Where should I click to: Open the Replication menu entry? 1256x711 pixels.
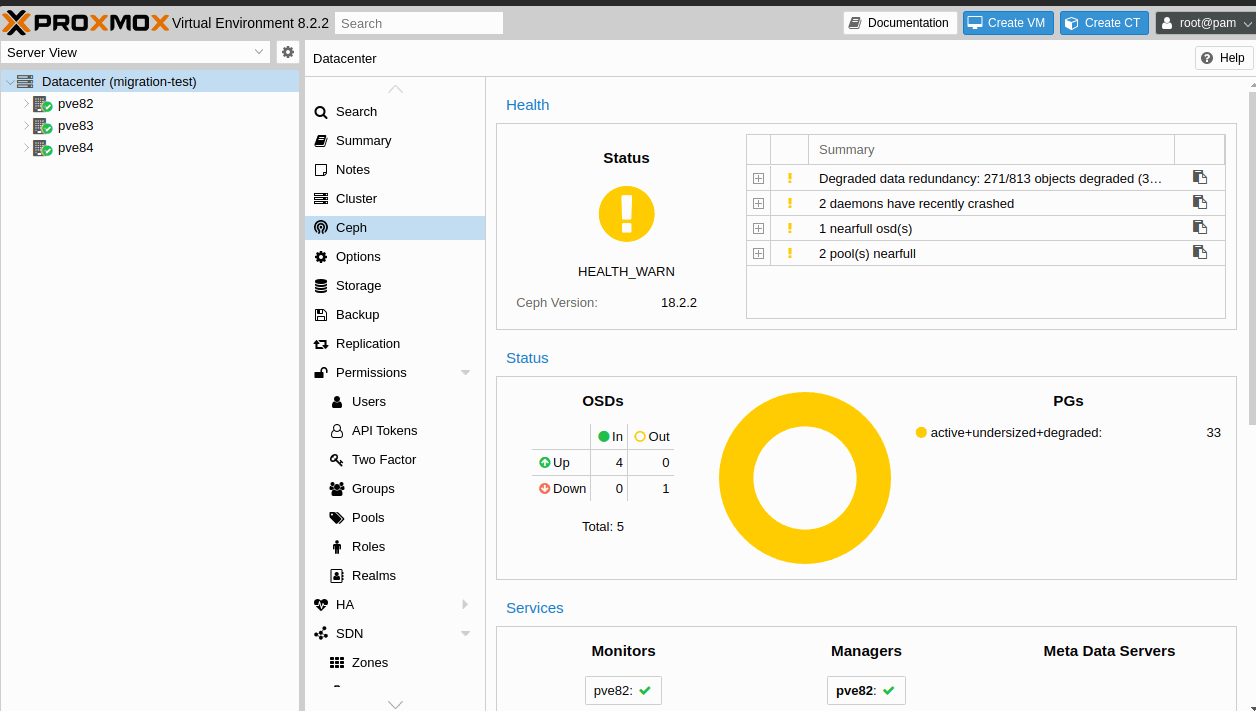(x=395, y=344)
